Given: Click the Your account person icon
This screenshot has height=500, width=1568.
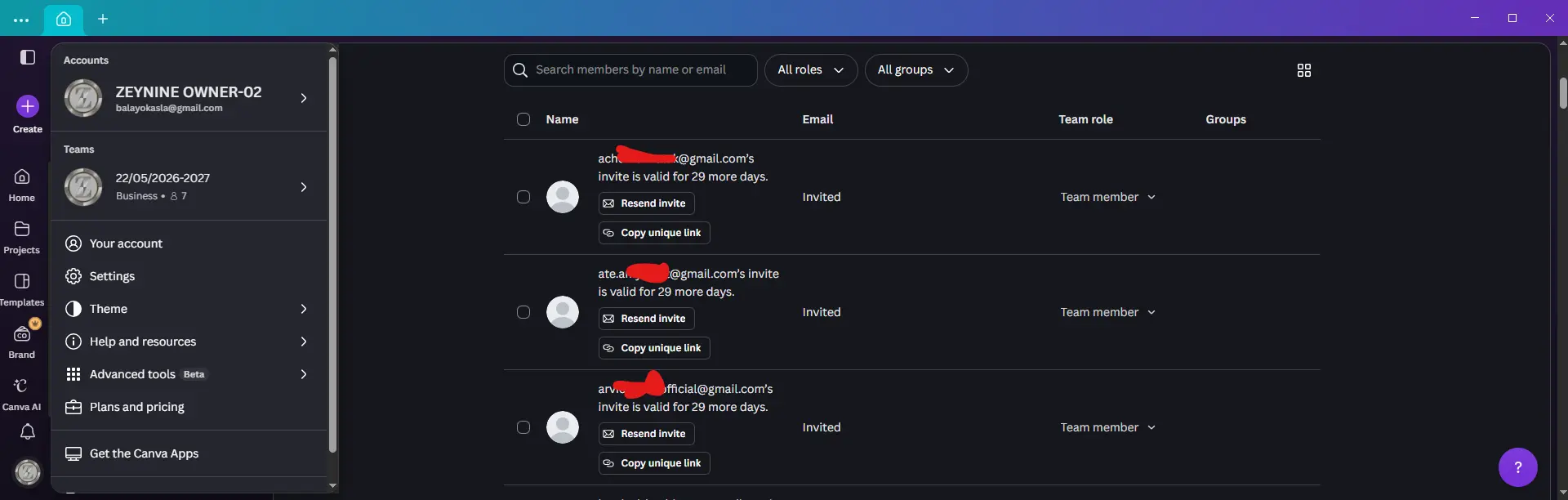Looking at the screenshot, I should click(73, 243).
